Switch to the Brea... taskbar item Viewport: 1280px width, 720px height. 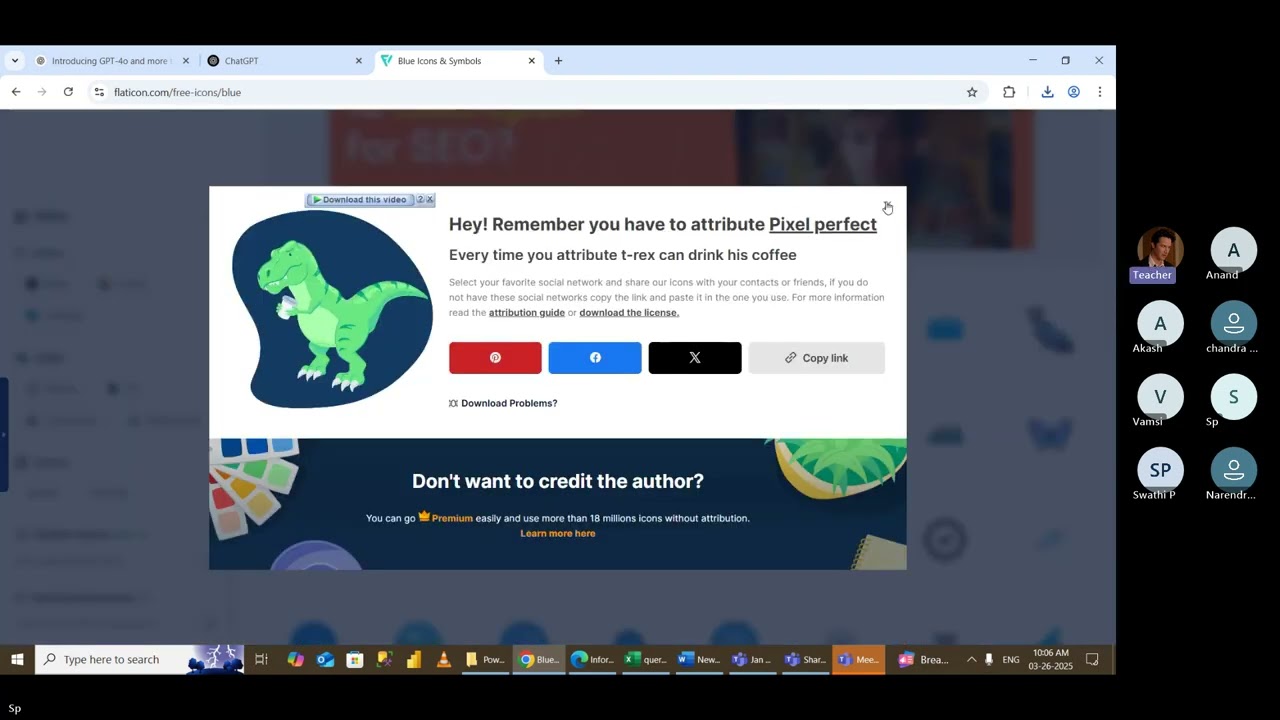[924, 660]
